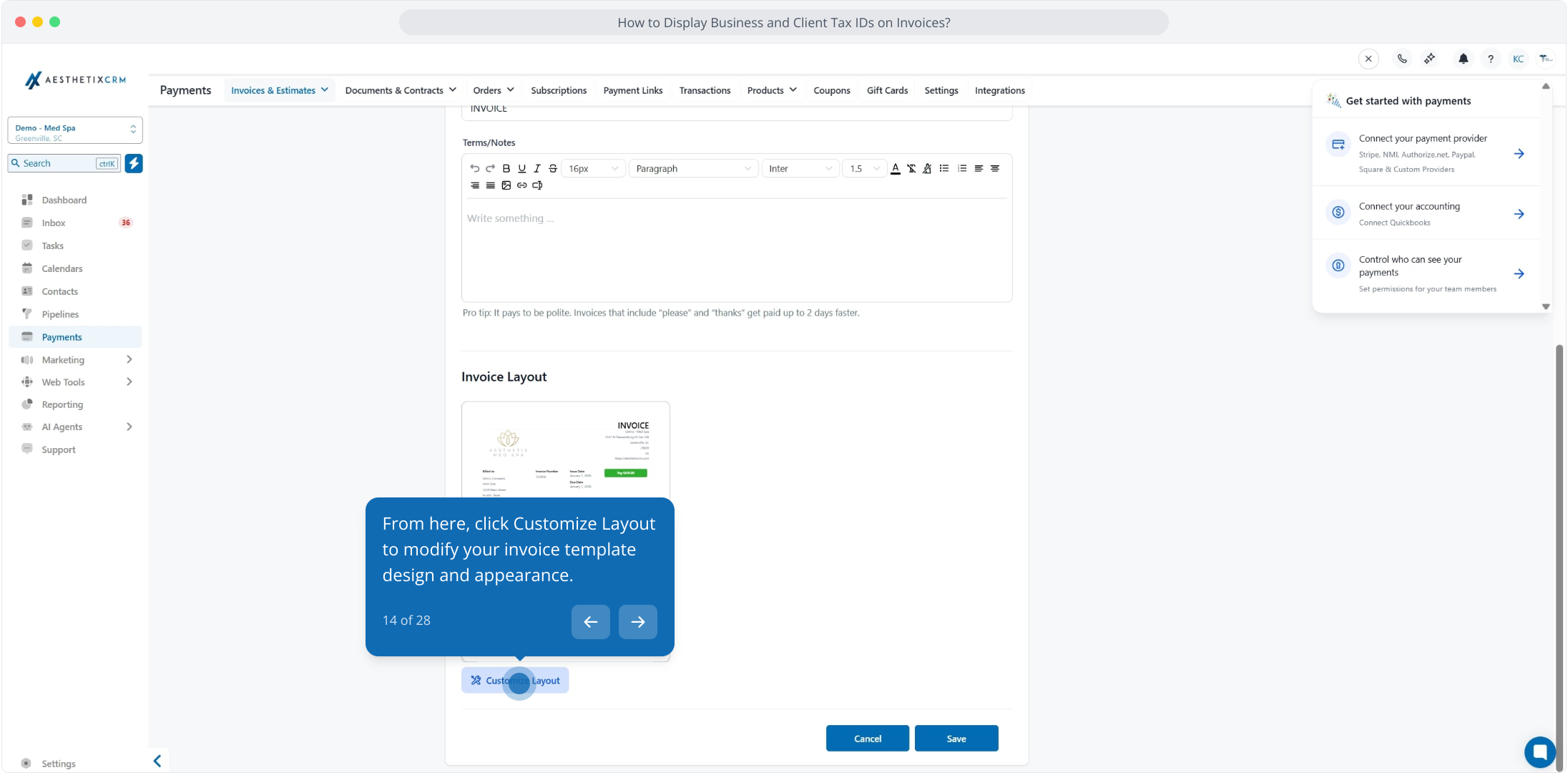Insert an image into the notes editor
This screenshot has height=773, width=1568.
coord(506,185)
